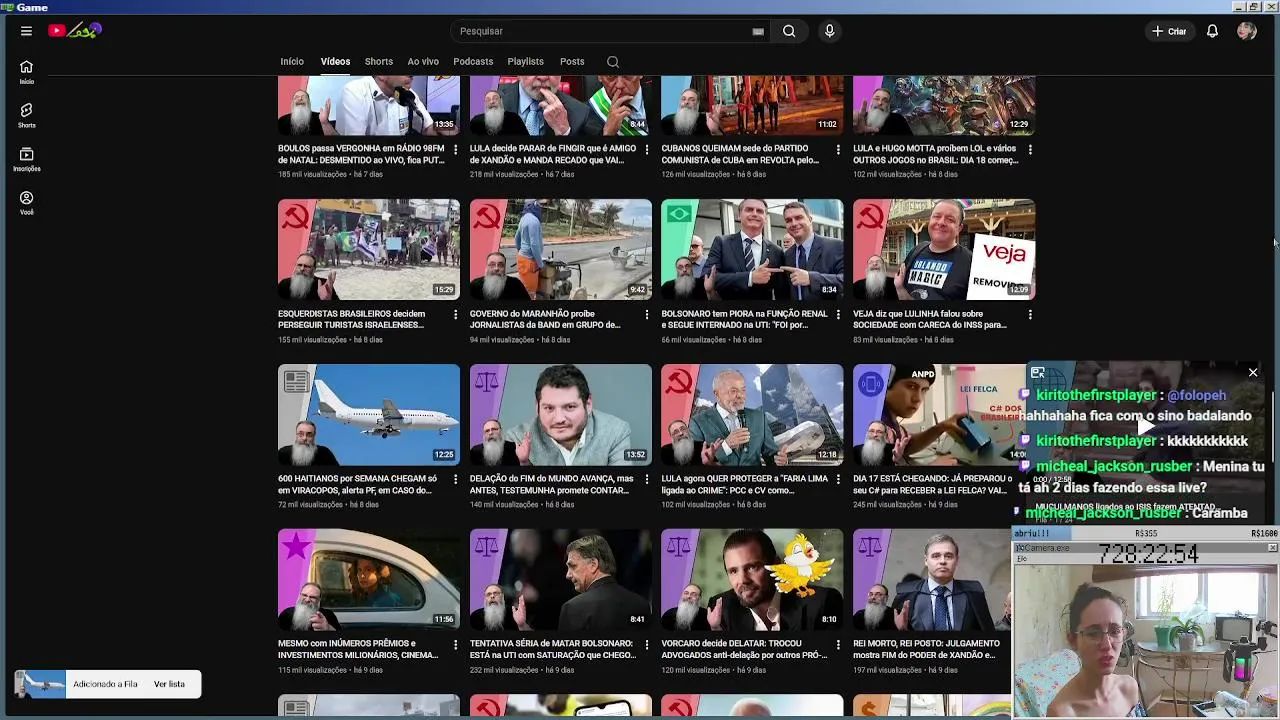This screenshot has width=1280, height=720.
Task: Open the title BOLSONARO tem PIORA na FUNÇÃO RENAL
Action: tap(744, 319)
